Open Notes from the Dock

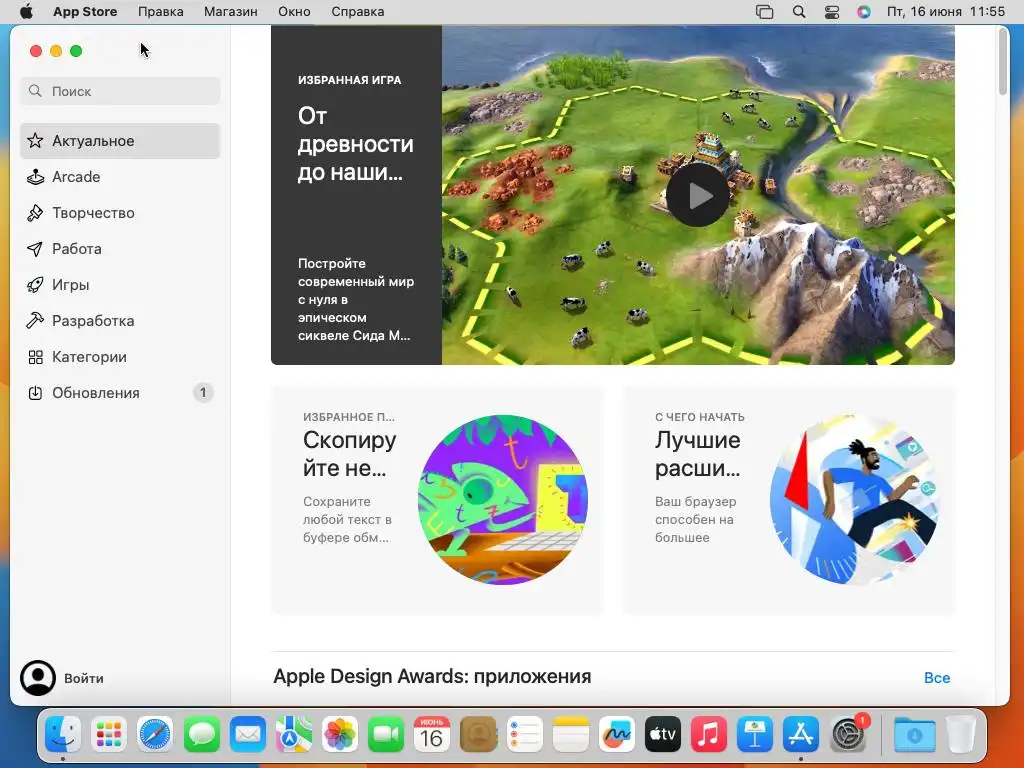point(571,735)
